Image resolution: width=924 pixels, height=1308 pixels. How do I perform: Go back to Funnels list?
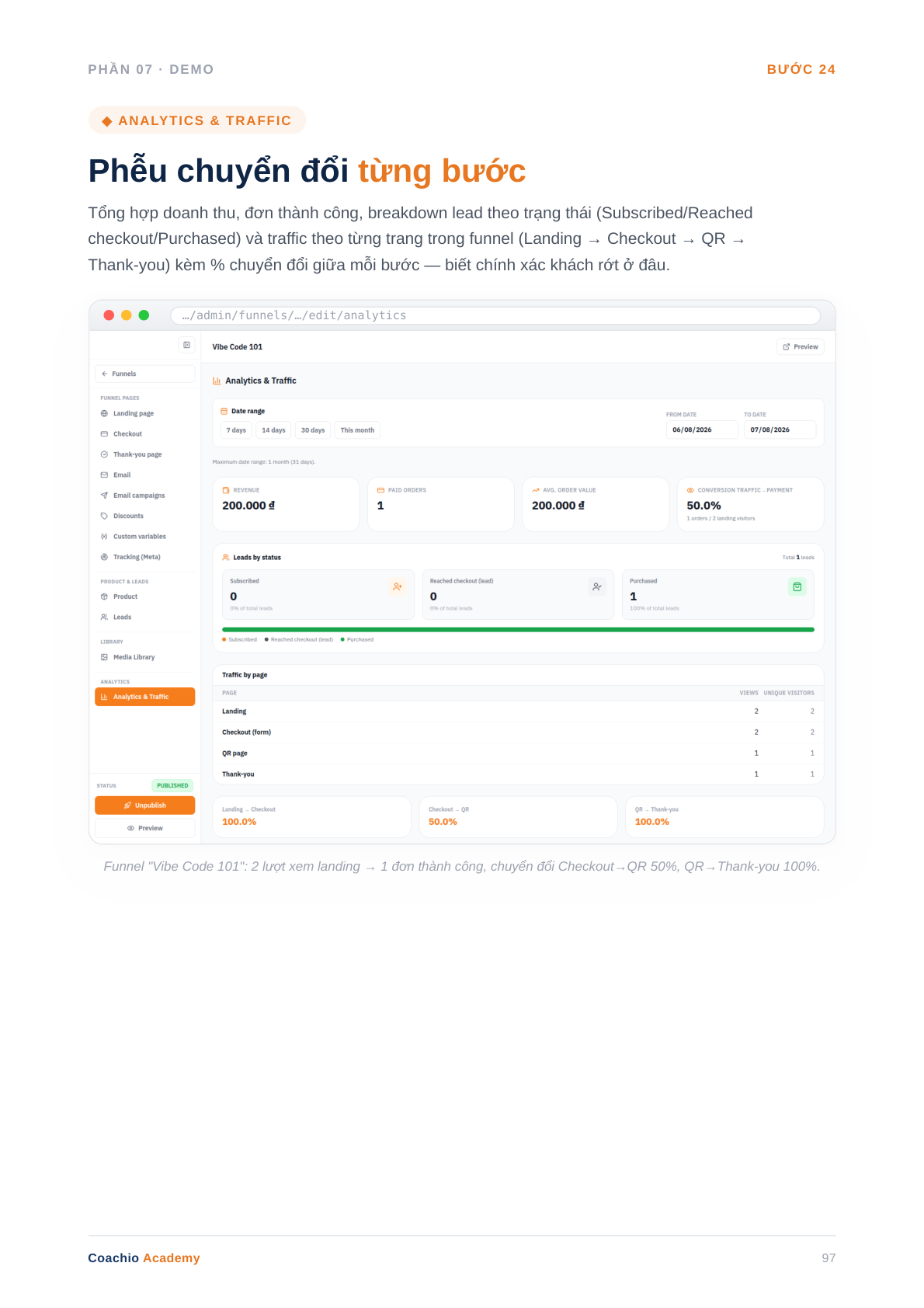click(x=144, y=374)
